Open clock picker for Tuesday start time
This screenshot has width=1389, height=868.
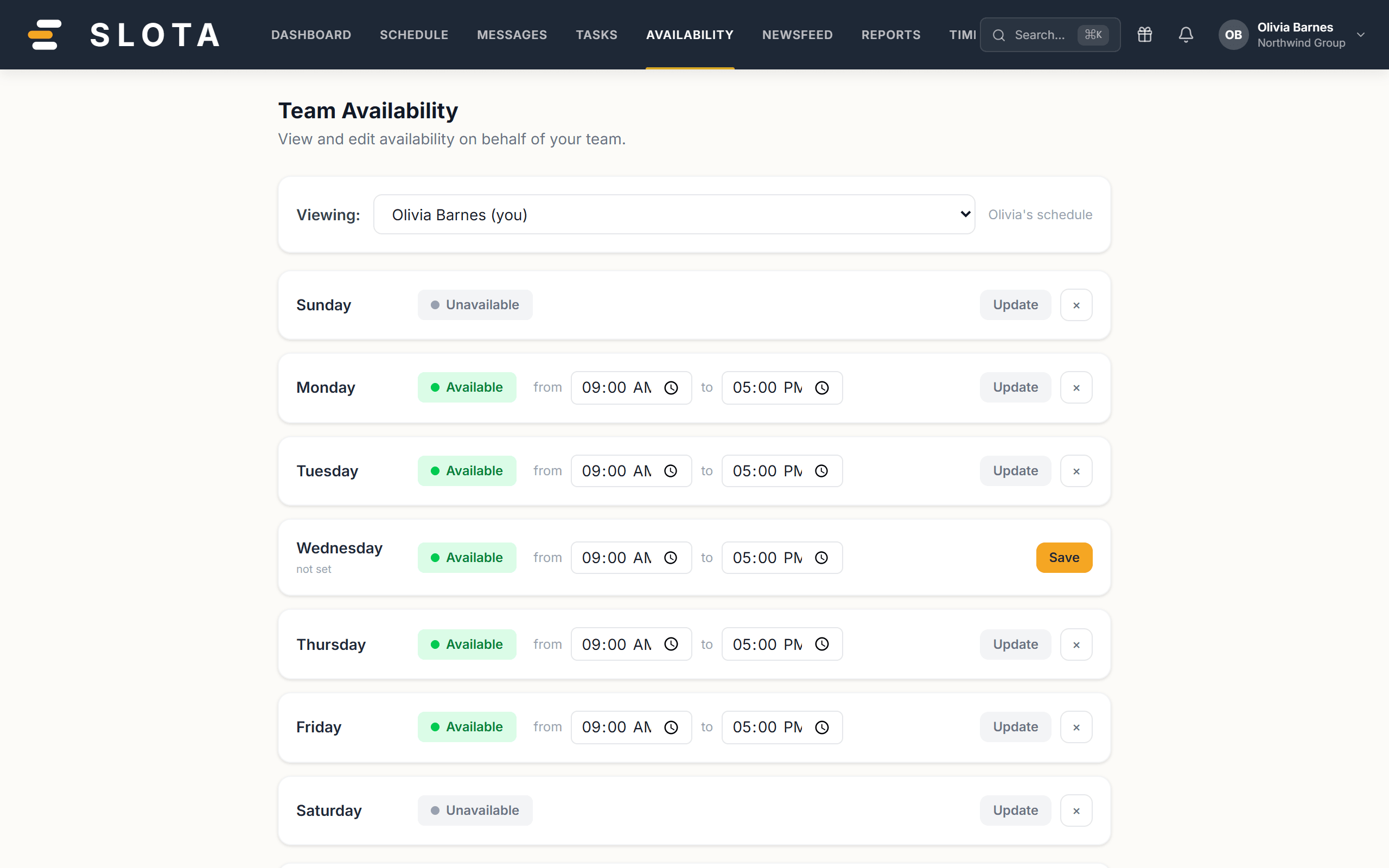(x=671, y=471)
